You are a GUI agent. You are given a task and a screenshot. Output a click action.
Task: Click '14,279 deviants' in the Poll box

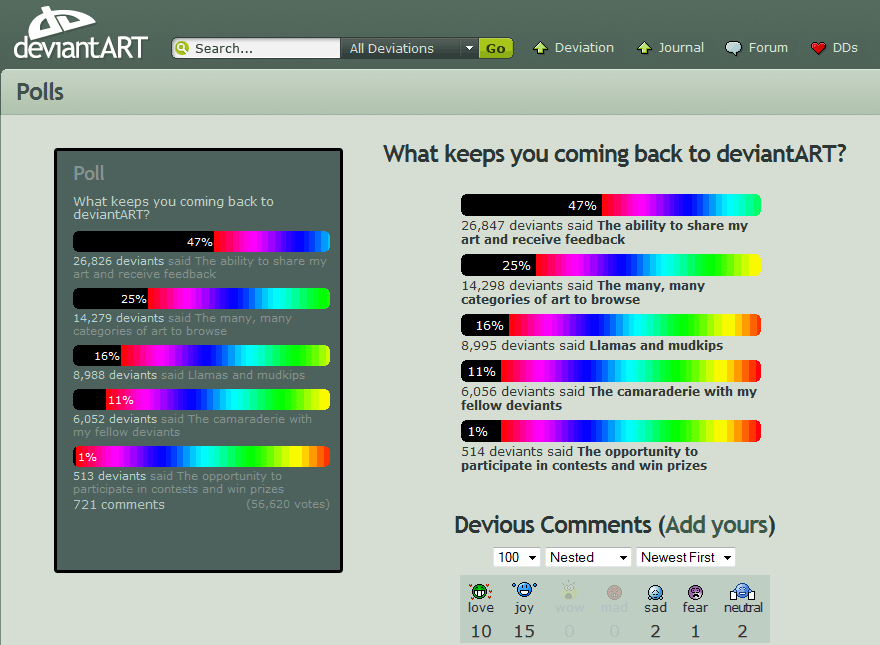coord(118,318)
